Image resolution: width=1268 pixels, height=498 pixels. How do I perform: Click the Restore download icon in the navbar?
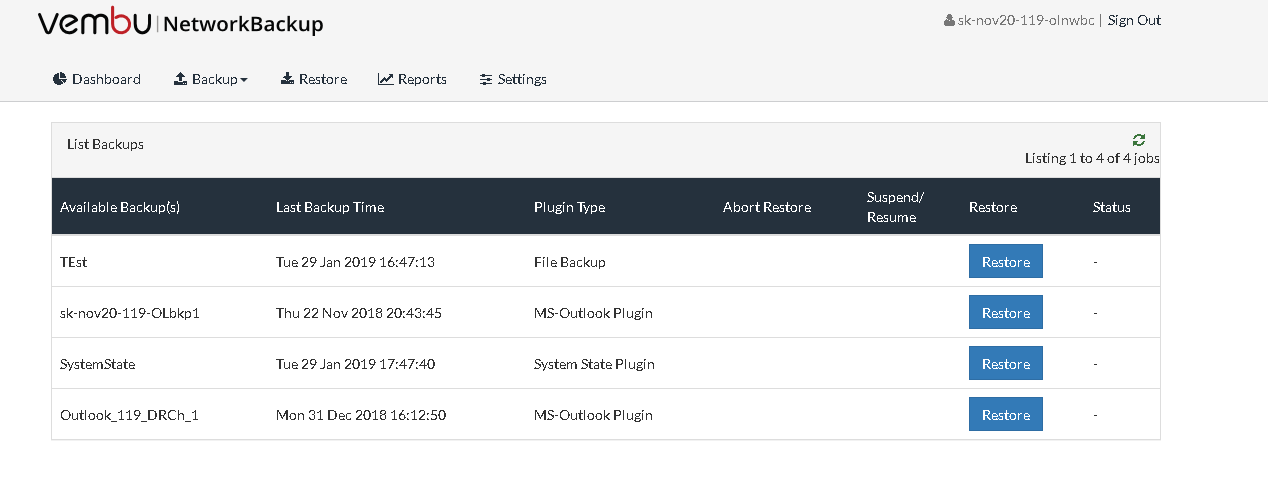pos(287,79)
